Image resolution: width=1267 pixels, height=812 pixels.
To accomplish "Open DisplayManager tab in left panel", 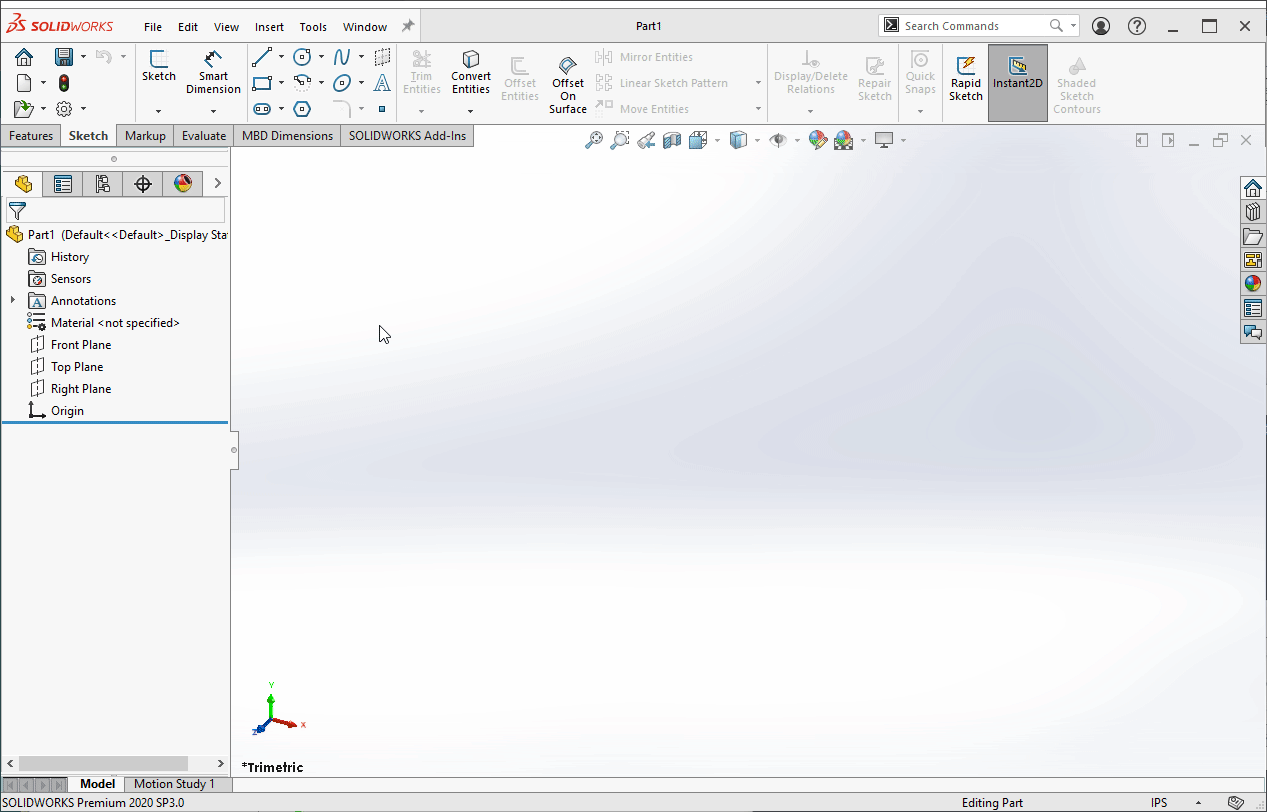I will click(183, 184).
